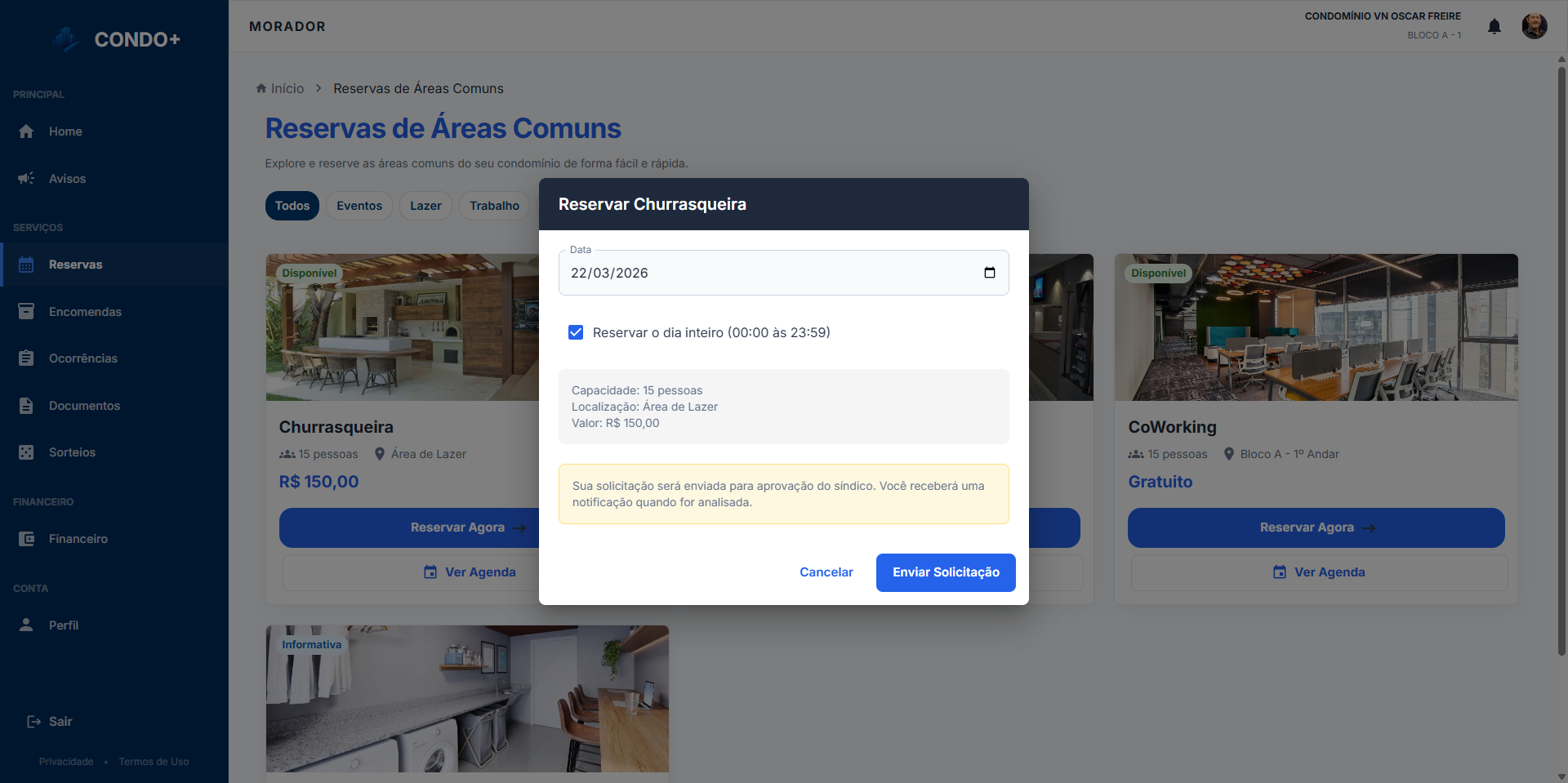Click the Ocorrências clipboard icon
The image size is (1568, 783).
[x=26, y=358]
